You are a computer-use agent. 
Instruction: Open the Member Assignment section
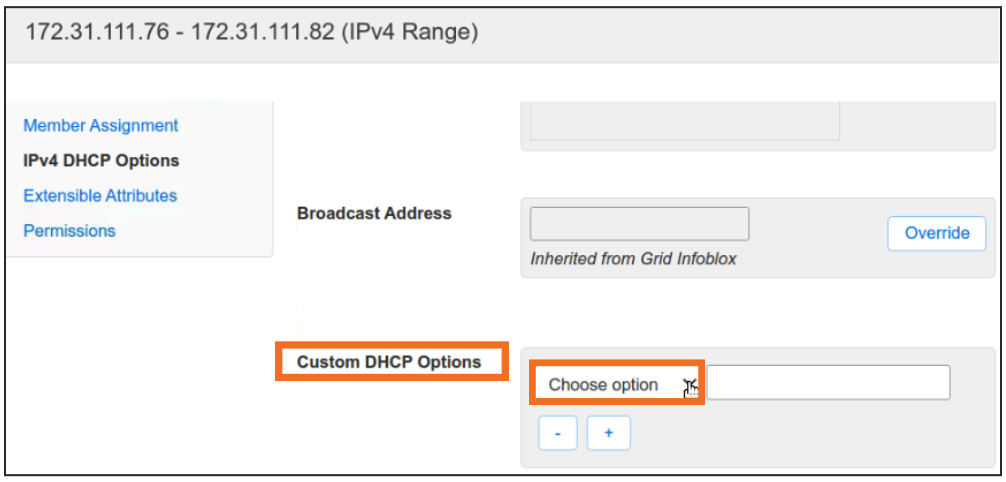pyautogui.click(x=101, y=126)
